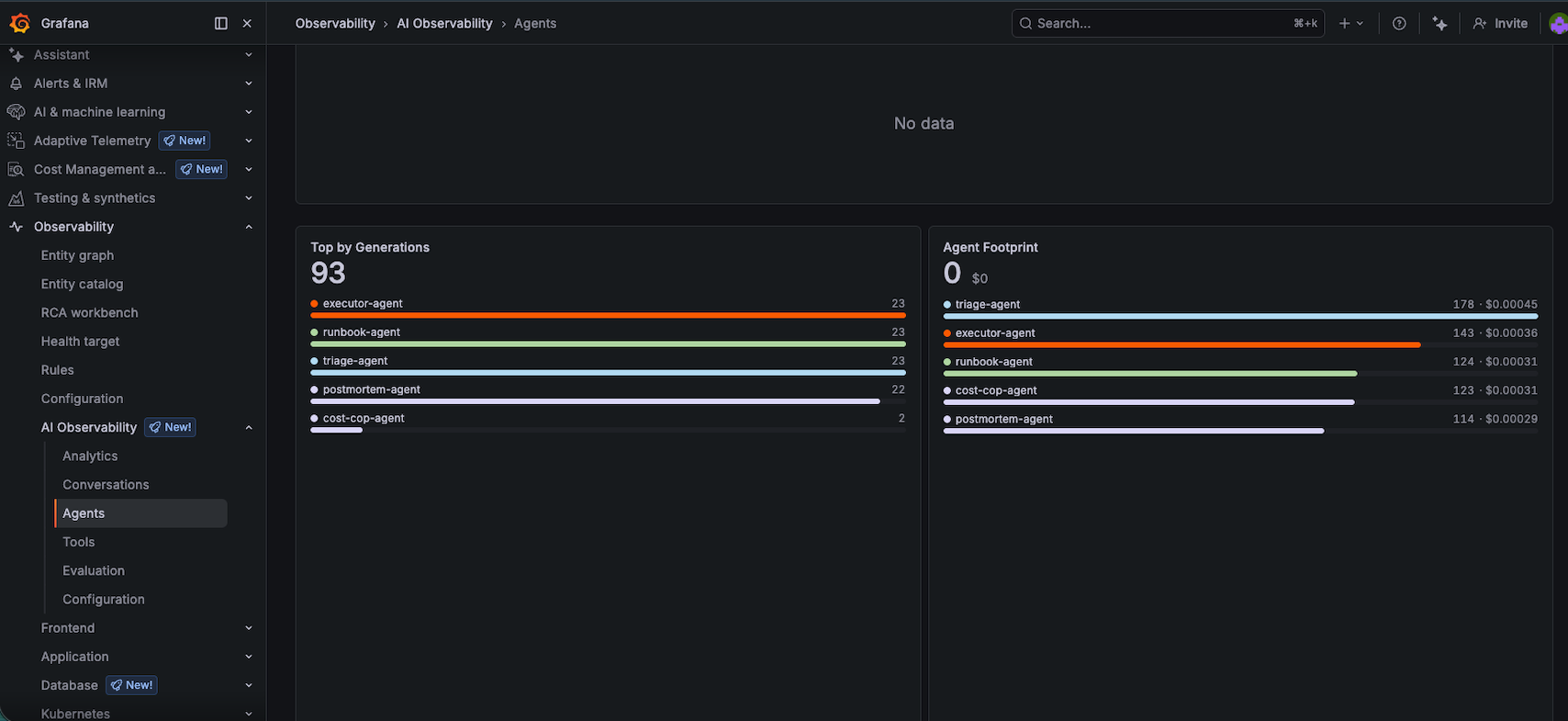1568x721 pixels.
Task: Collapse the AI Observability chevron
Action: click(249, 427)
